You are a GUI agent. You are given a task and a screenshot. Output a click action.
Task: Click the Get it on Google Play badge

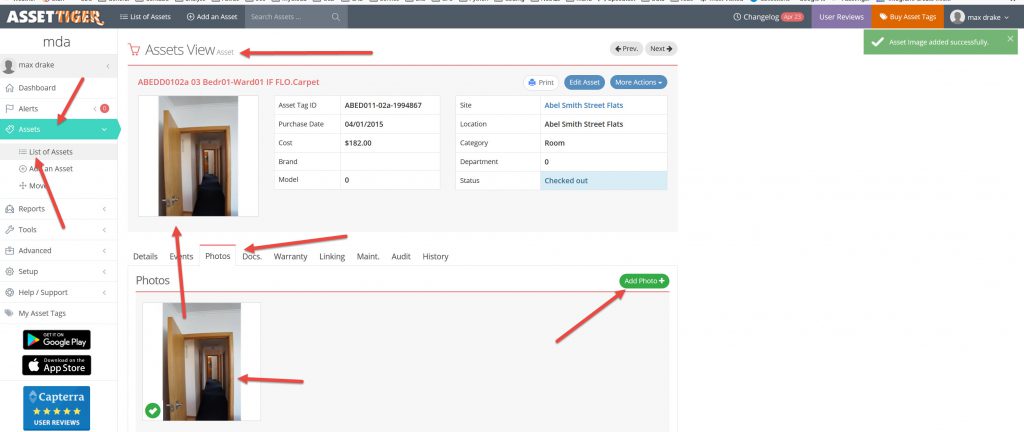[x=56, y=340]
